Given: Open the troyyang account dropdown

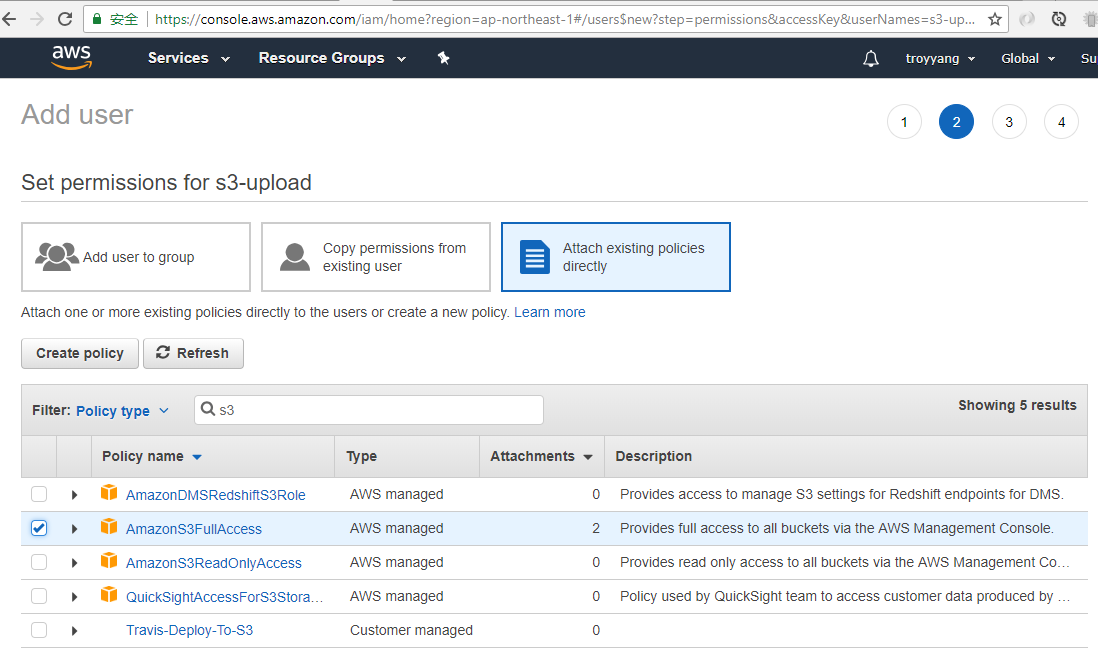Looking at the screenshot, I should pos(940,59).
